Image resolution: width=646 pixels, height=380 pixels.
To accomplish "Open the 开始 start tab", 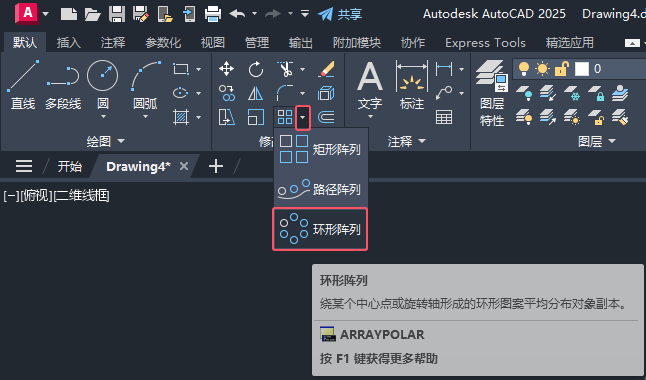I will (70, 167).
